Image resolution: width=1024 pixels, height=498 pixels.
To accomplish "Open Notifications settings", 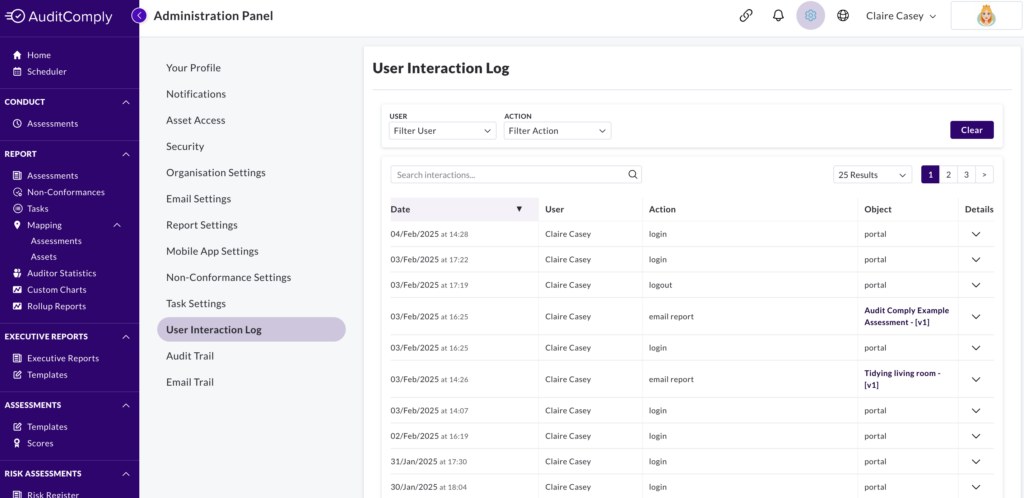I will click(196, 94).
